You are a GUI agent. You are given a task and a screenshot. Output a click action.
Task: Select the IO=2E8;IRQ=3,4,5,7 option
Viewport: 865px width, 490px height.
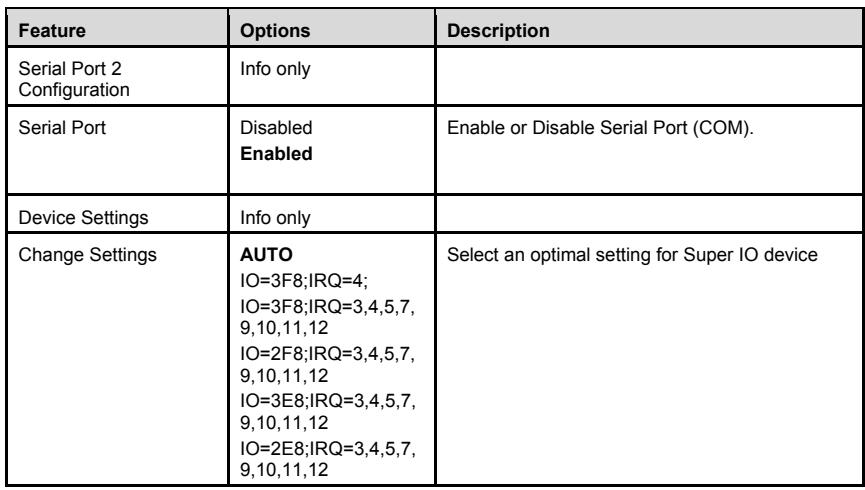click(328, 459)
